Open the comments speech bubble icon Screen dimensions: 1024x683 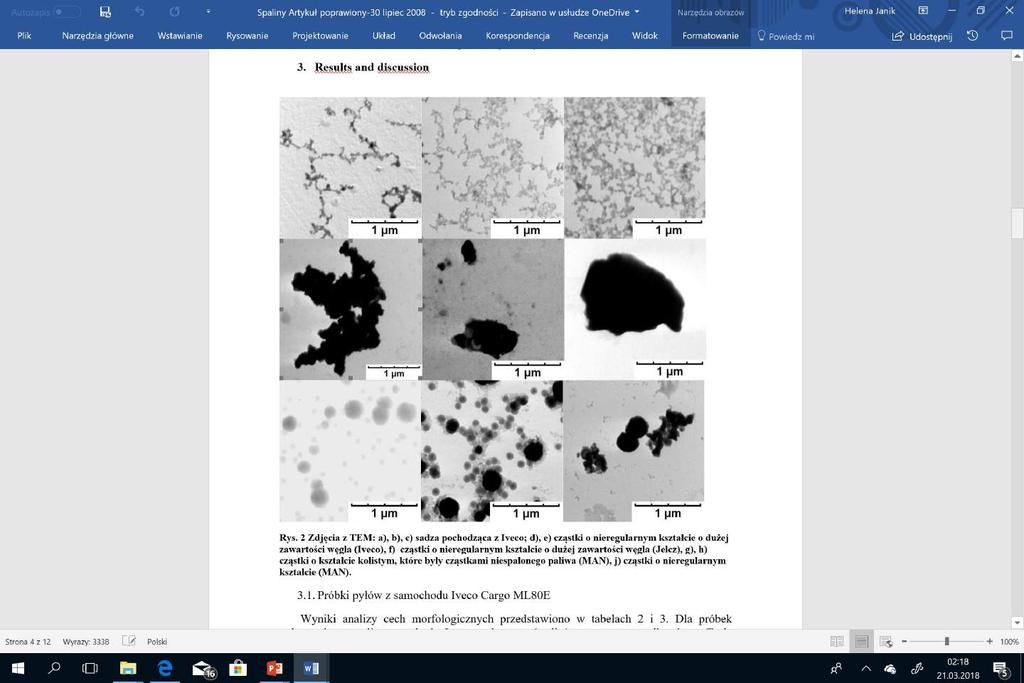[x=1006, y=36]
